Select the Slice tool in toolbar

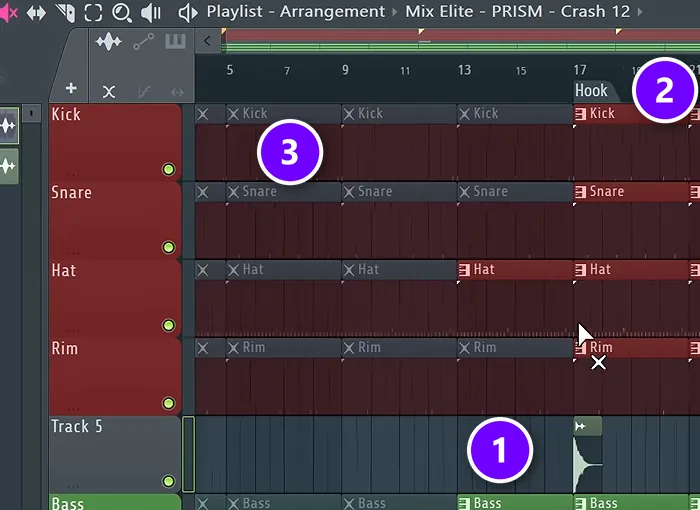click(66, 13)
